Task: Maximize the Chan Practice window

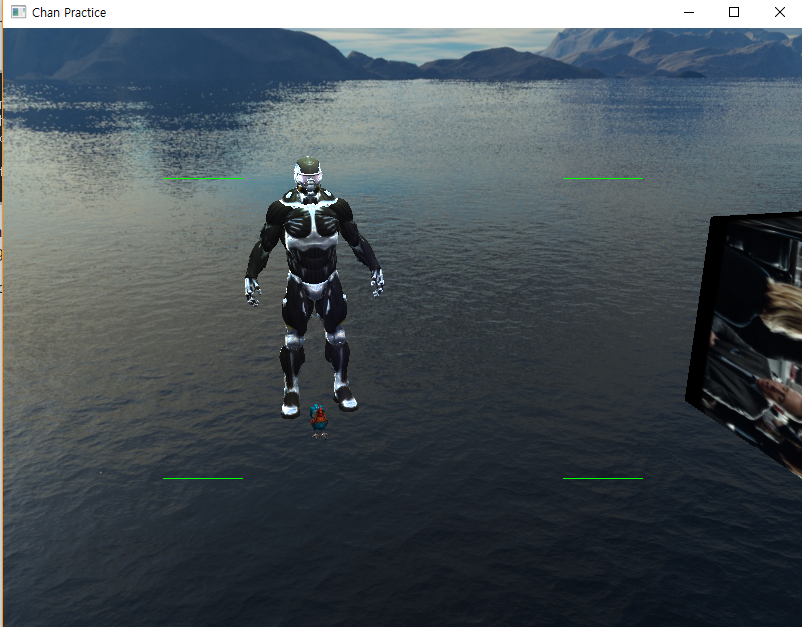Action: click(x=733, y=12)
